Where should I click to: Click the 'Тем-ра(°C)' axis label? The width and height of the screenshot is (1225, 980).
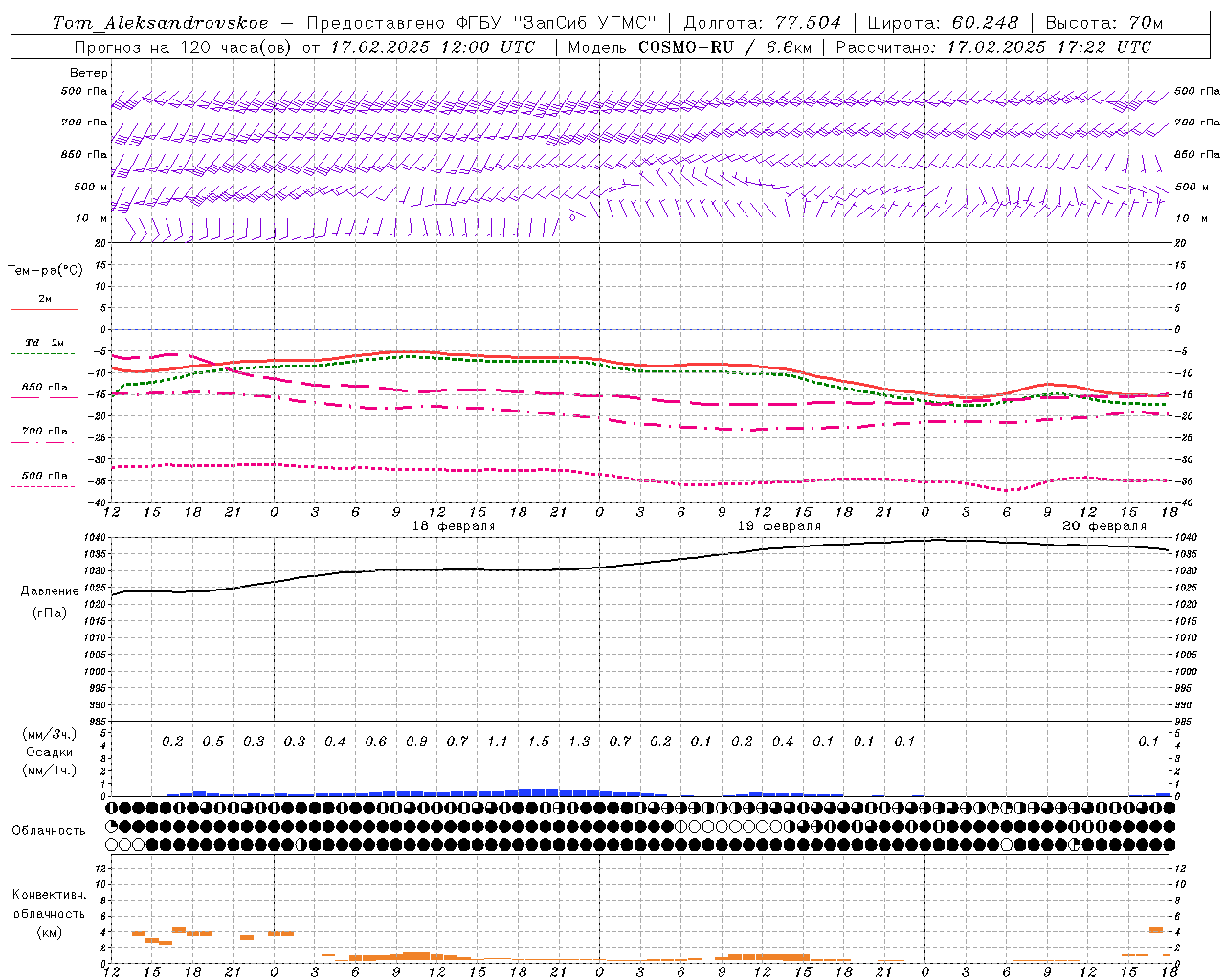point(45,271)
